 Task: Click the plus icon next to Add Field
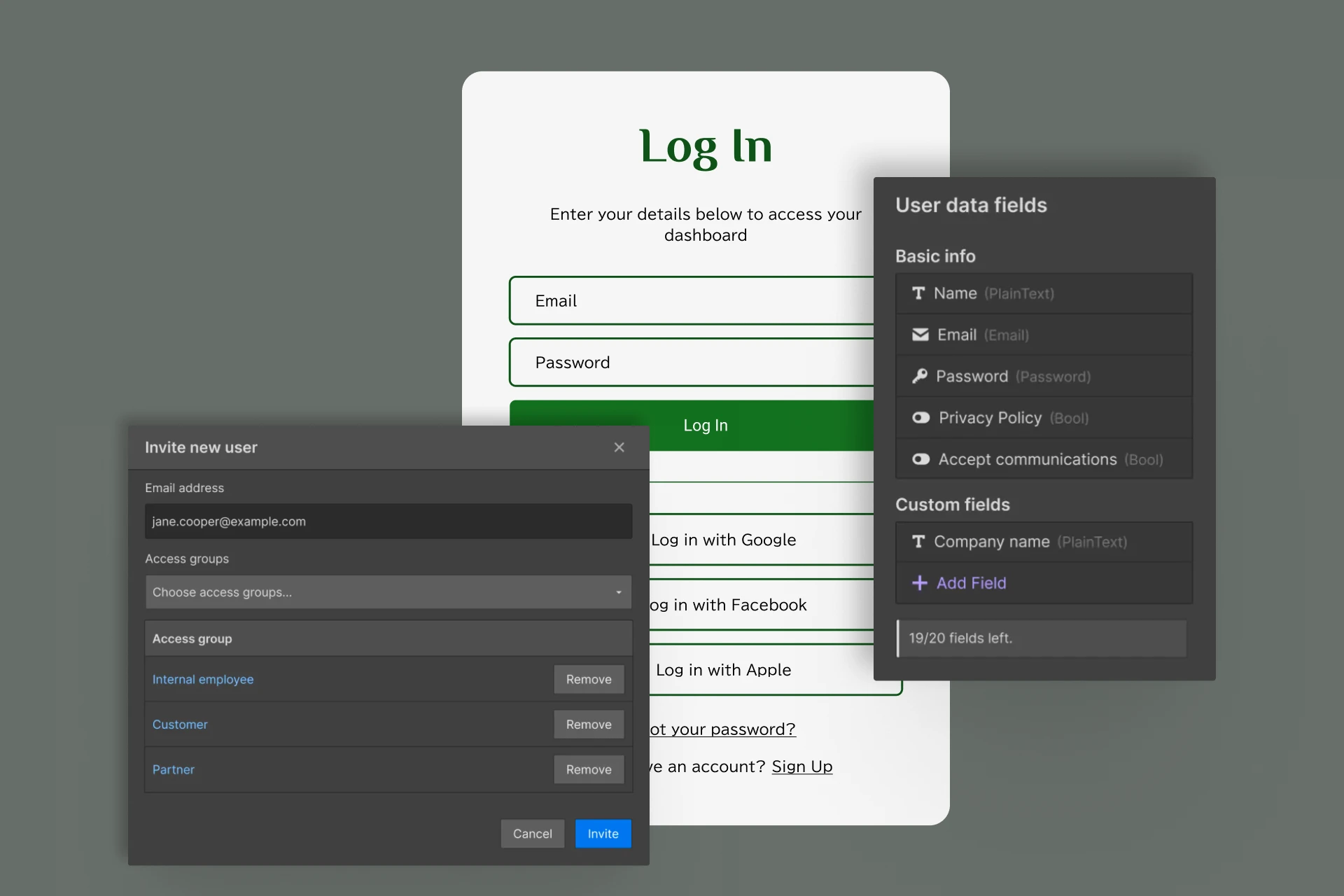click(919, 583)
